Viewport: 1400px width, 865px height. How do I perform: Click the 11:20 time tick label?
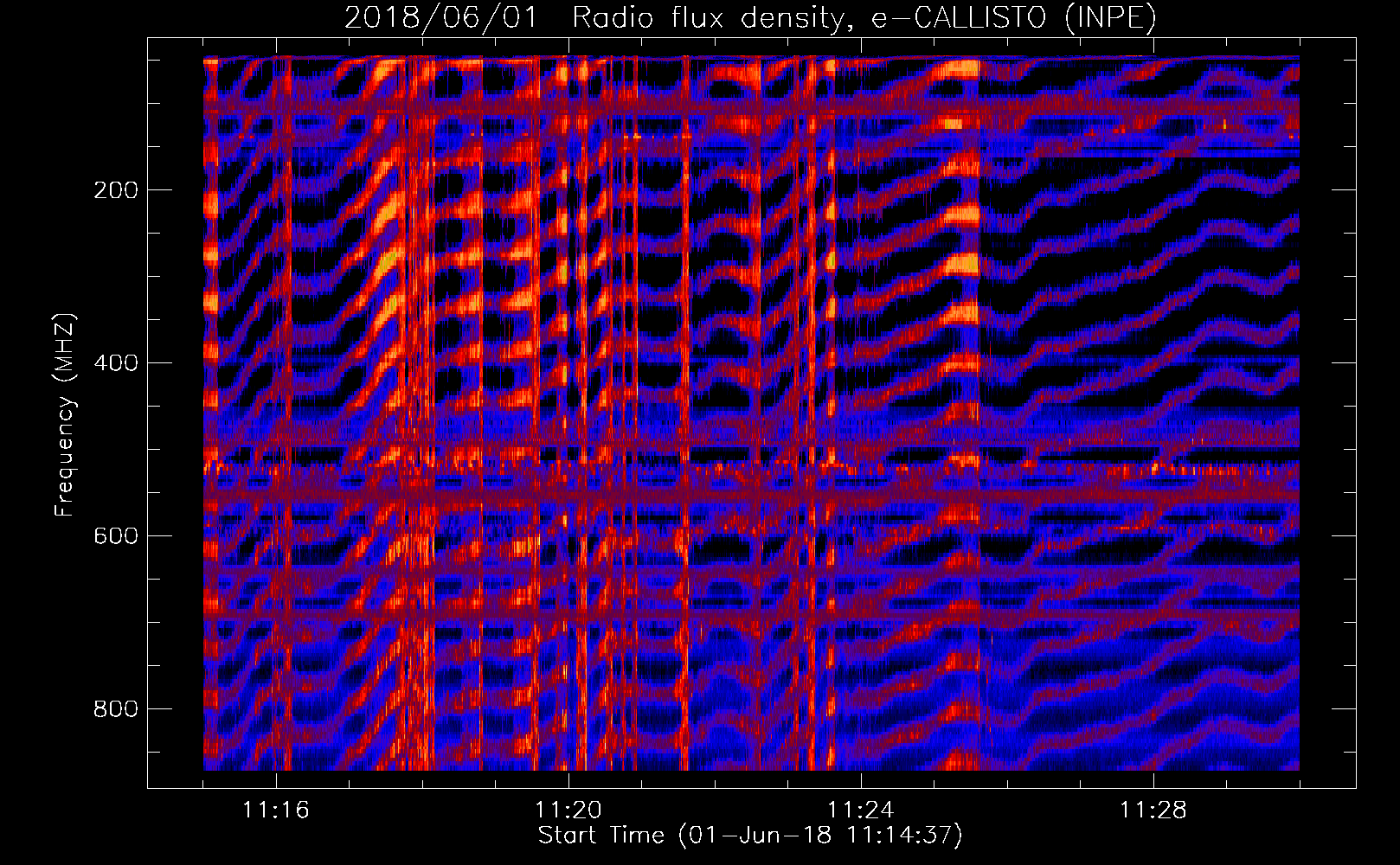click(x=568, y=811)
